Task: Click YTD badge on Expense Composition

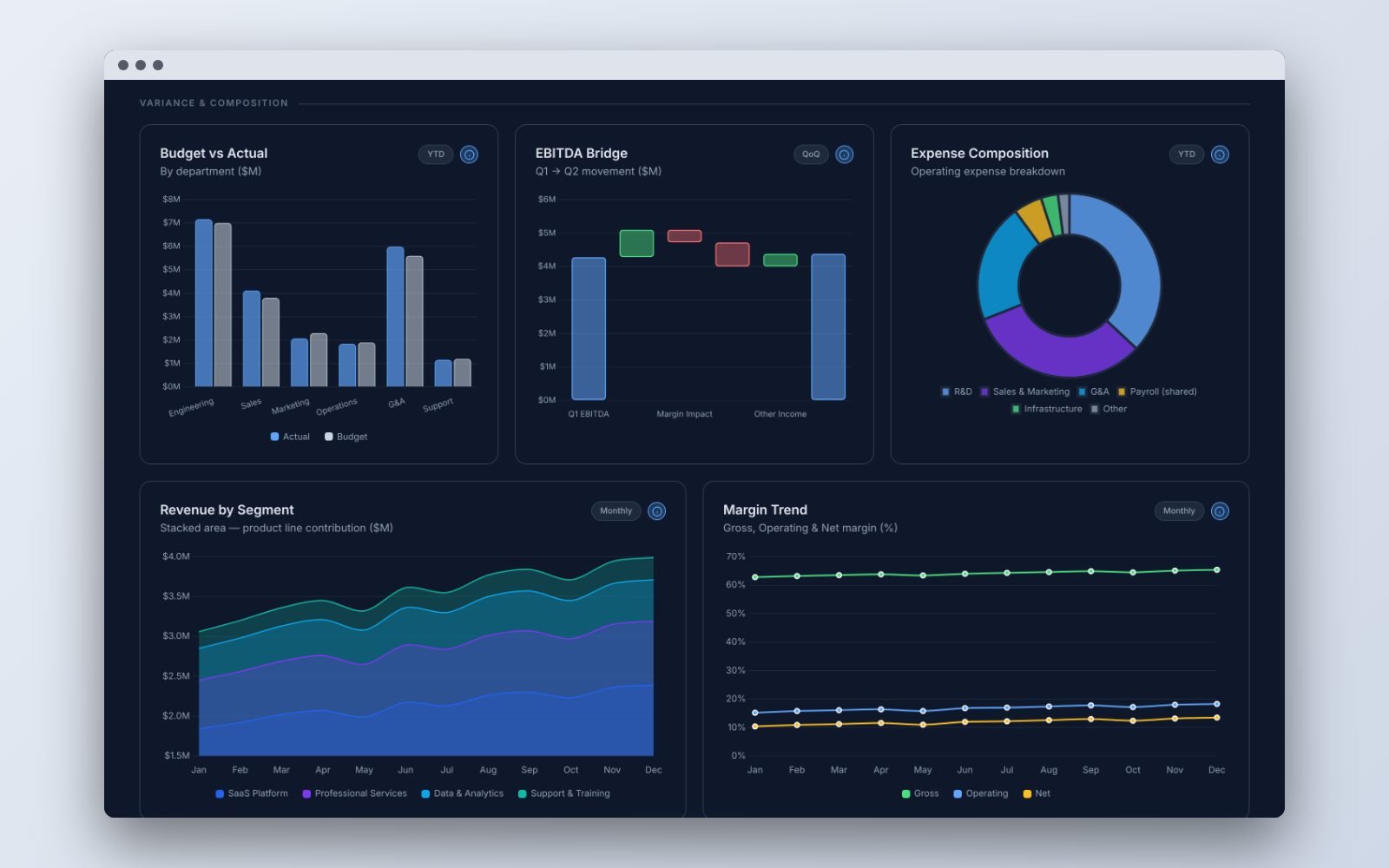Action: click(x=1187, y=155)
